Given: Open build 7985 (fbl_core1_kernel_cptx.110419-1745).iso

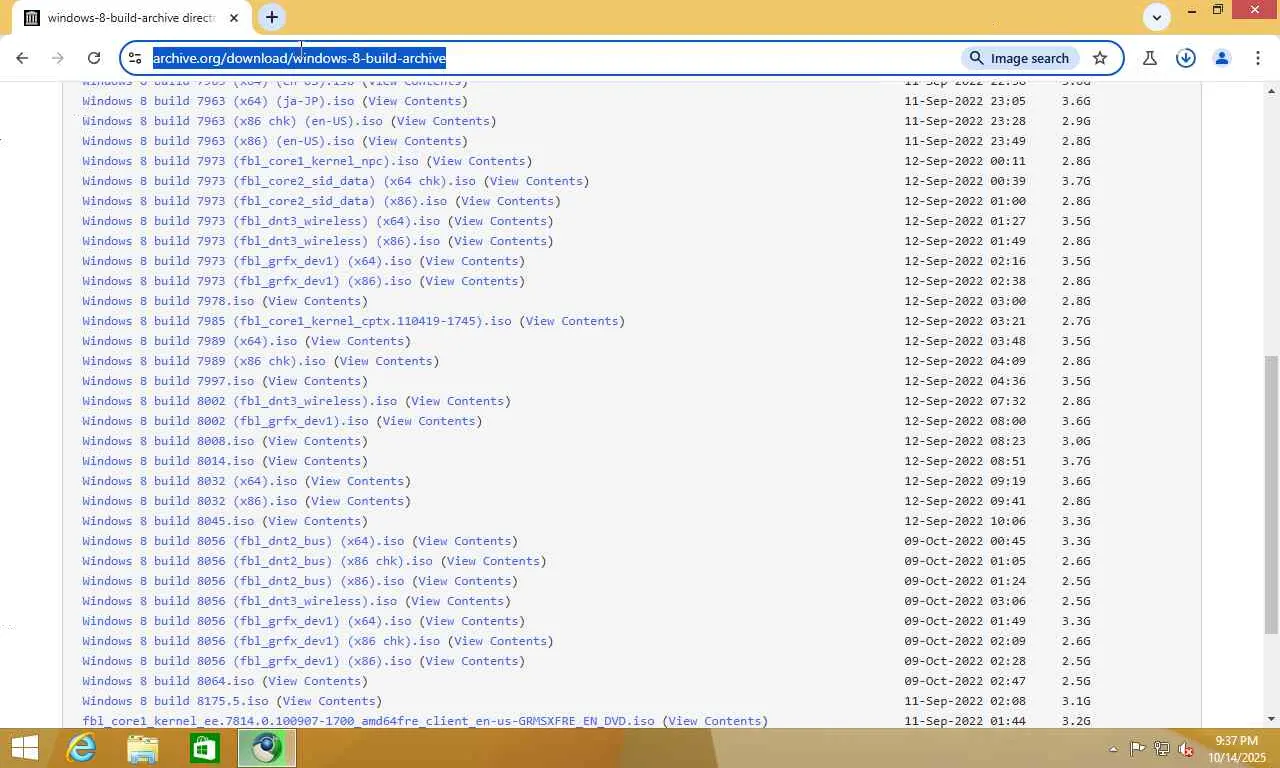Looking at the screenshot, I should [297, 321].
